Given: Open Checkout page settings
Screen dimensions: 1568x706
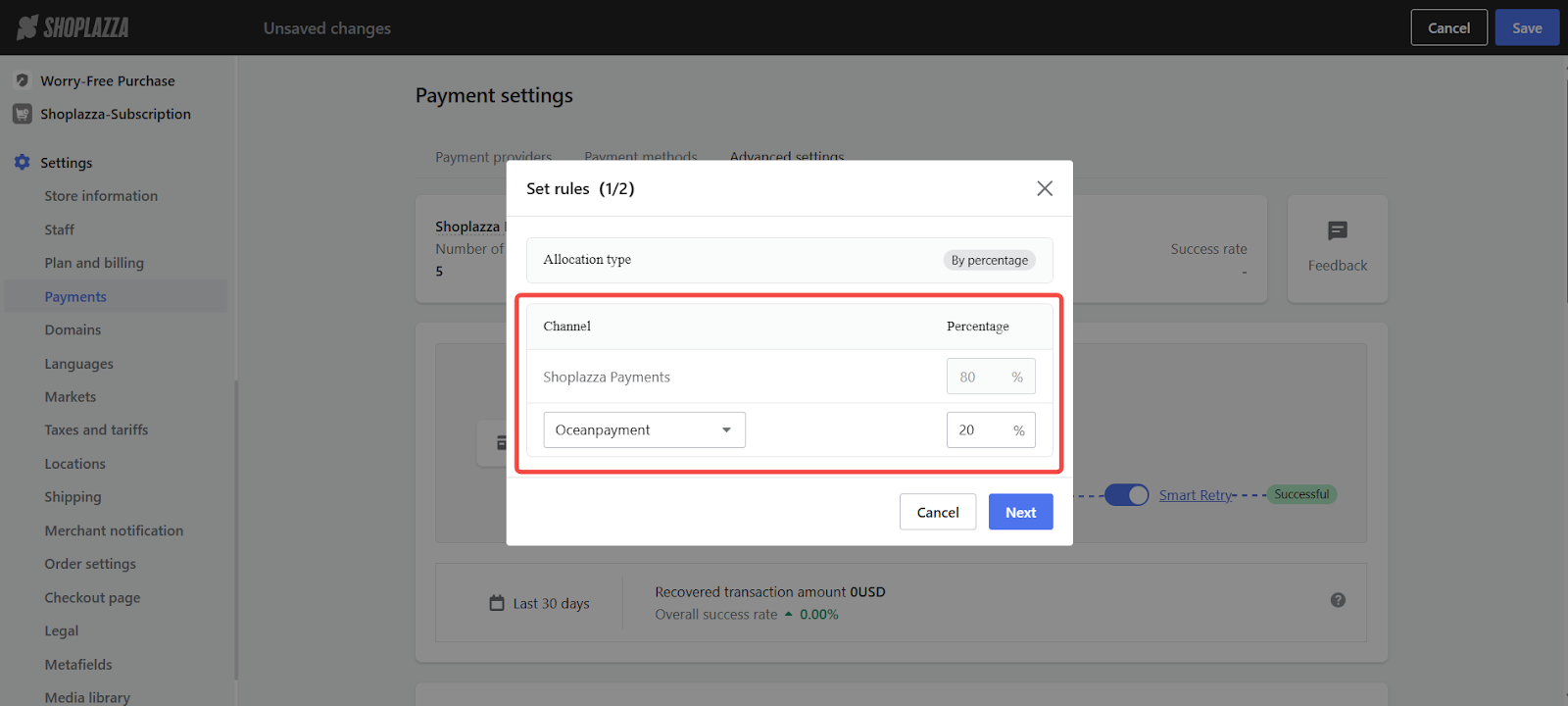Looking at the screenshot, I should [92, 597].
